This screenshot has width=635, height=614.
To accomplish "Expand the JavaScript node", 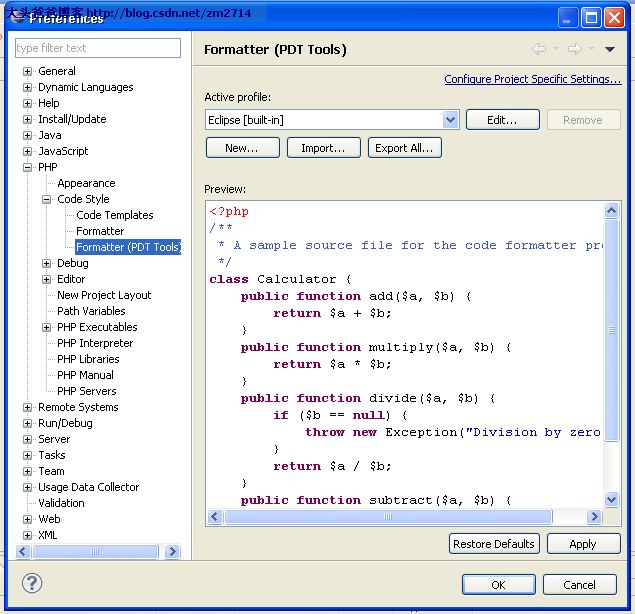I will click(27, 151).
